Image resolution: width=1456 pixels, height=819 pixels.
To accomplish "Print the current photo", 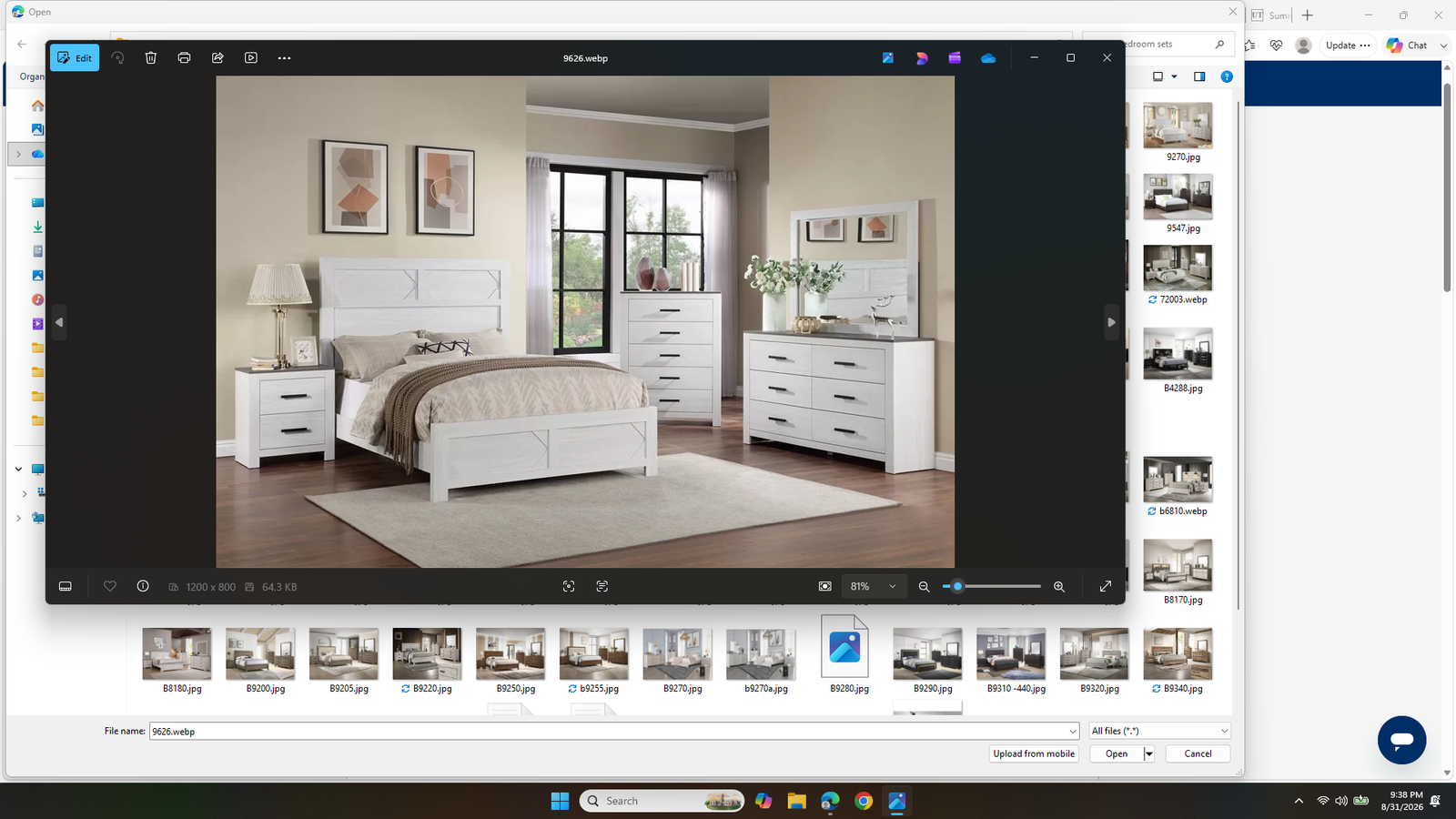I will [x=184, y=57].
